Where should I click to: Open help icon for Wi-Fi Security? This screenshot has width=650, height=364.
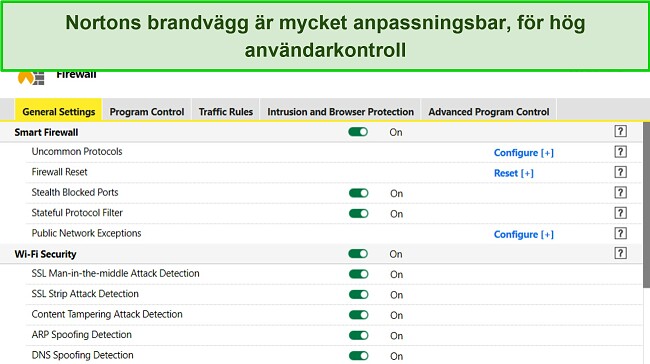[x=620, y=253]
